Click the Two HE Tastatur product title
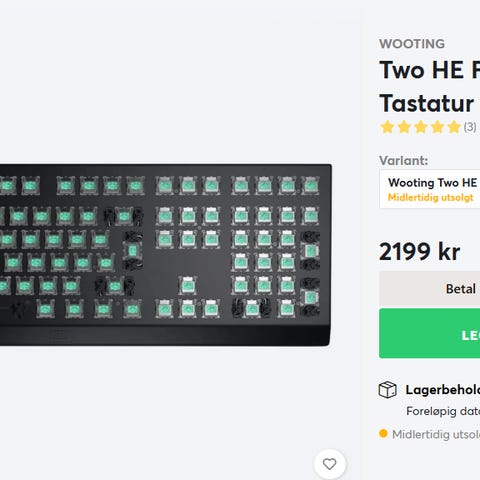 (430, 87)
